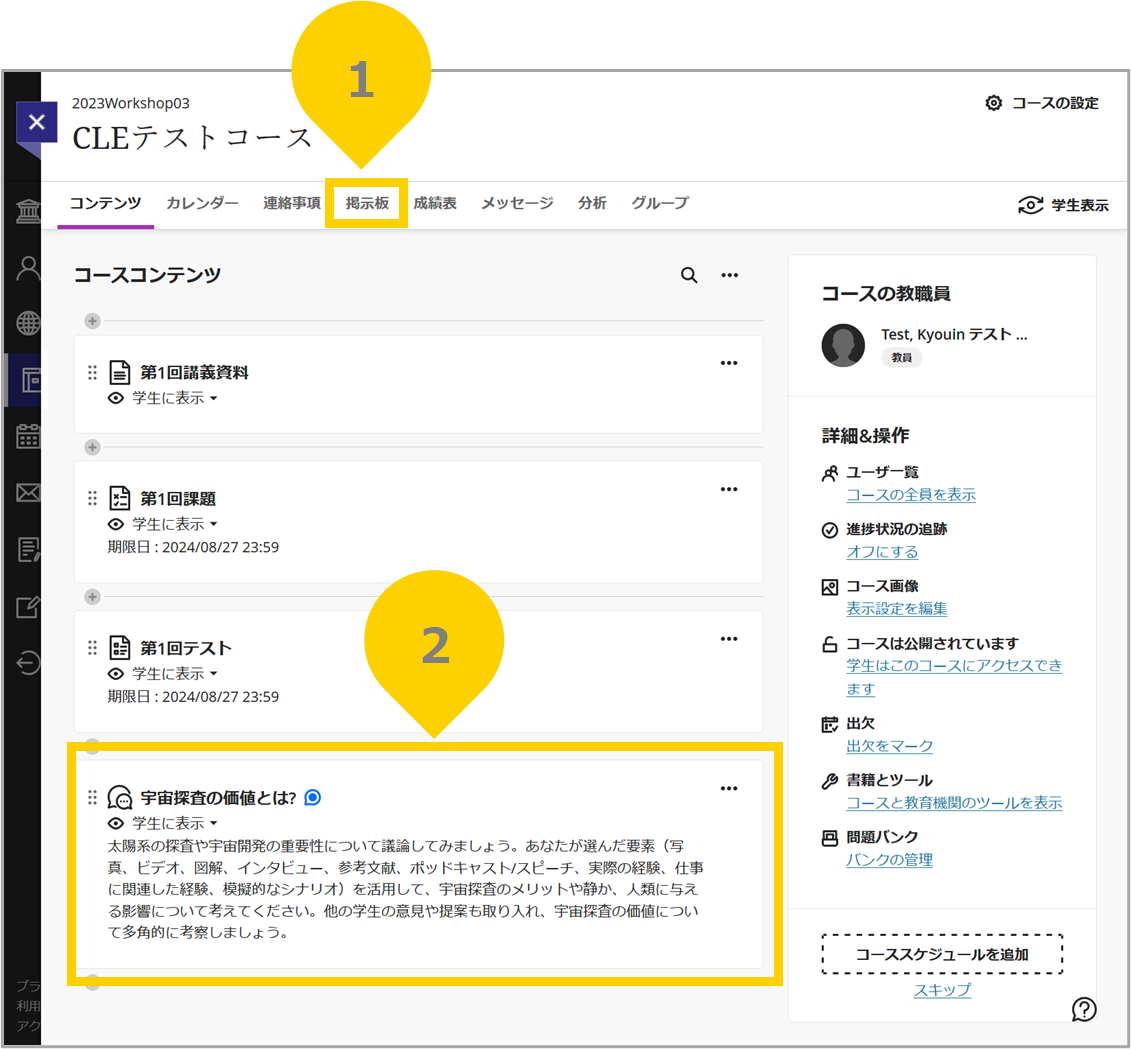This screenshot has width=1131, height=1049.
Task: Open the 第1回講義資料 document
Action: click(x=194, y=372)
